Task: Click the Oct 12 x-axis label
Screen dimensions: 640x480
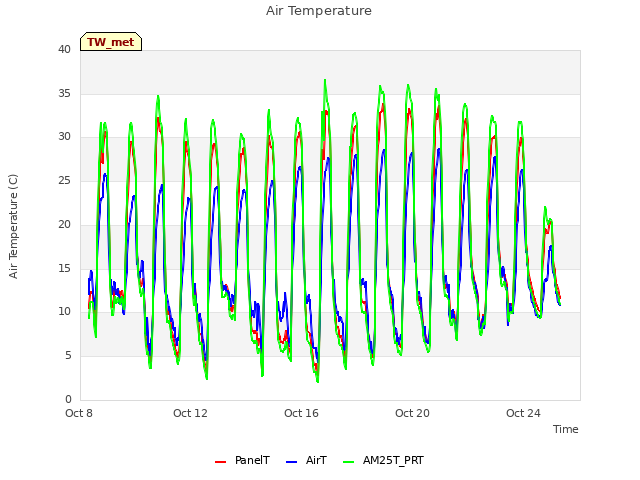Action: tap(190, 413)
